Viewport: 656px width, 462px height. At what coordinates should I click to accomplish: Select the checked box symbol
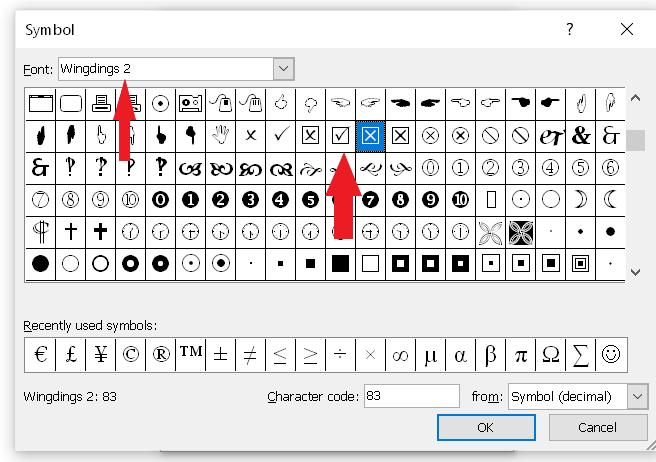(341, 136)
